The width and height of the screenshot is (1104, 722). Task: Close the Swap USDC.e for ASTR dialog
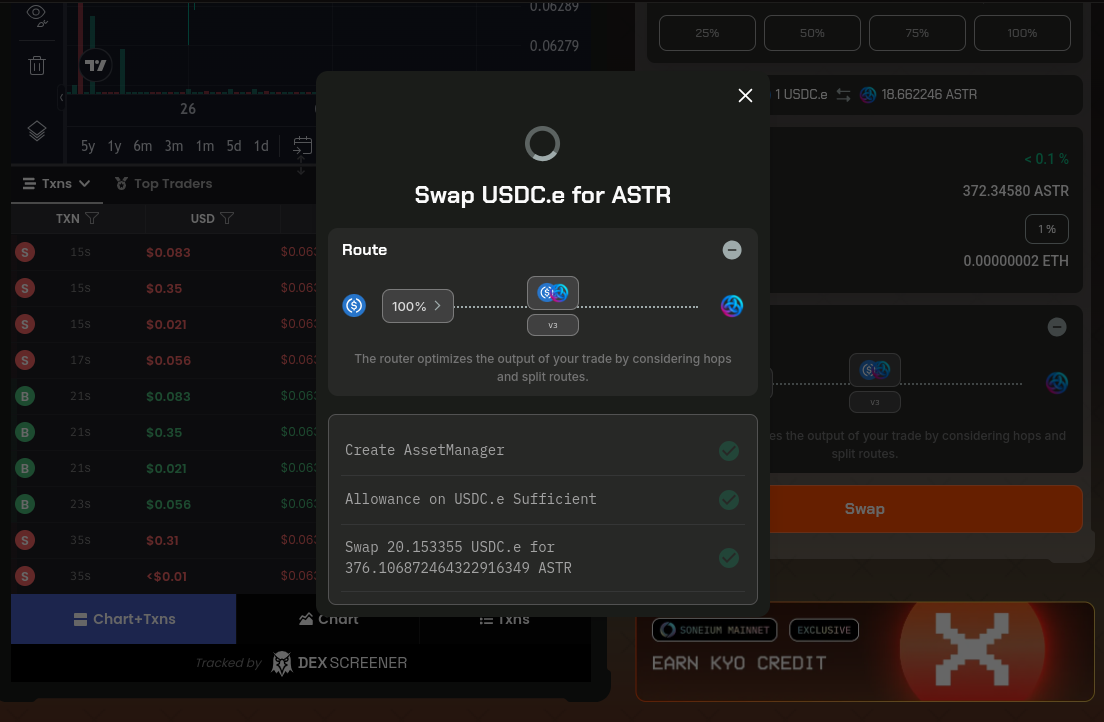[x=745, y=96]
